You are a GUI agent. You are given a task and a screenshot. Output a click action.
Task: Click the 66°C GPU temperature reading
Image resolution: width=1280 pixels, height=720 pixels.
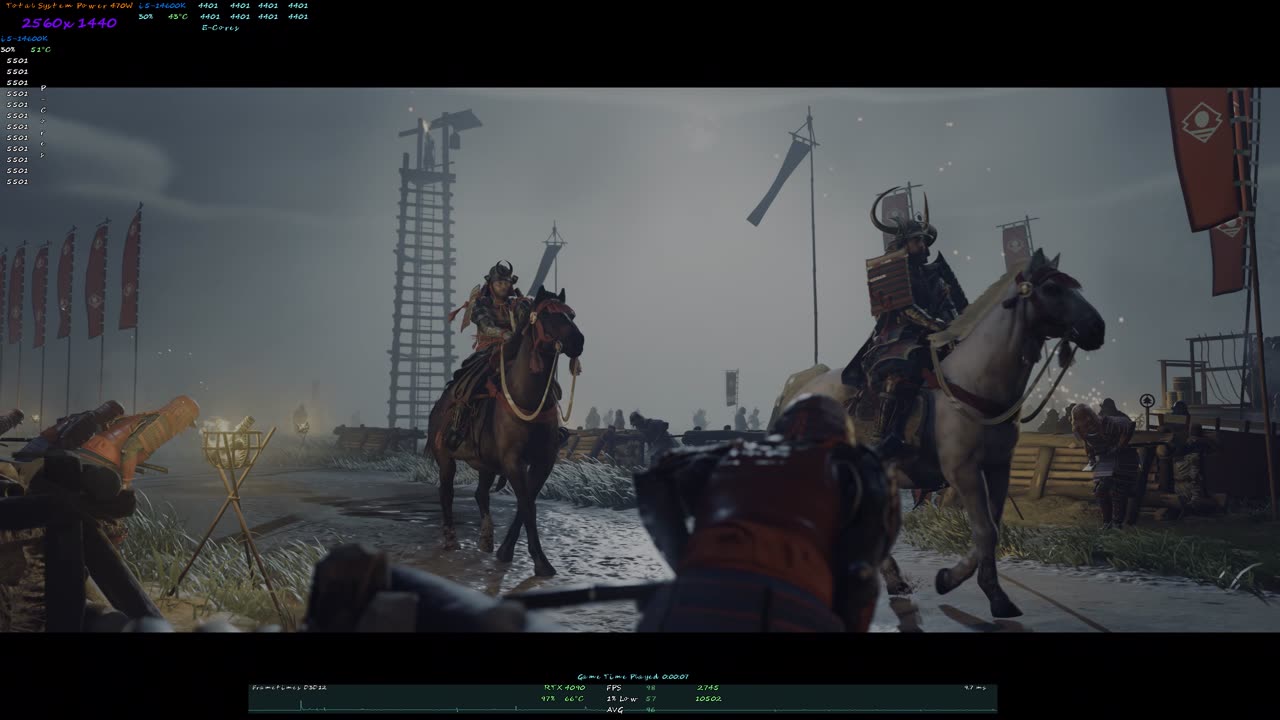coord(574,699)
